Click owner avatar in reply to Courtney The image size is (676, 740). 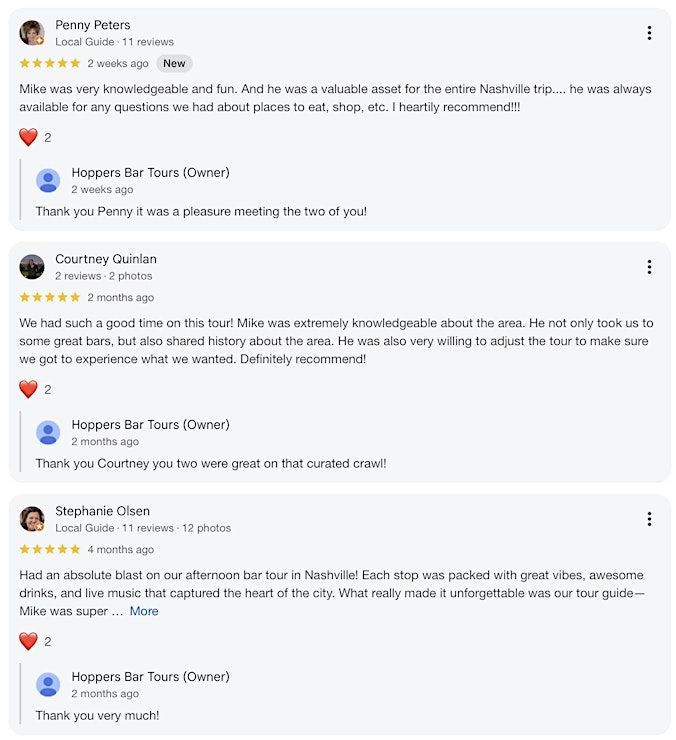48,432
